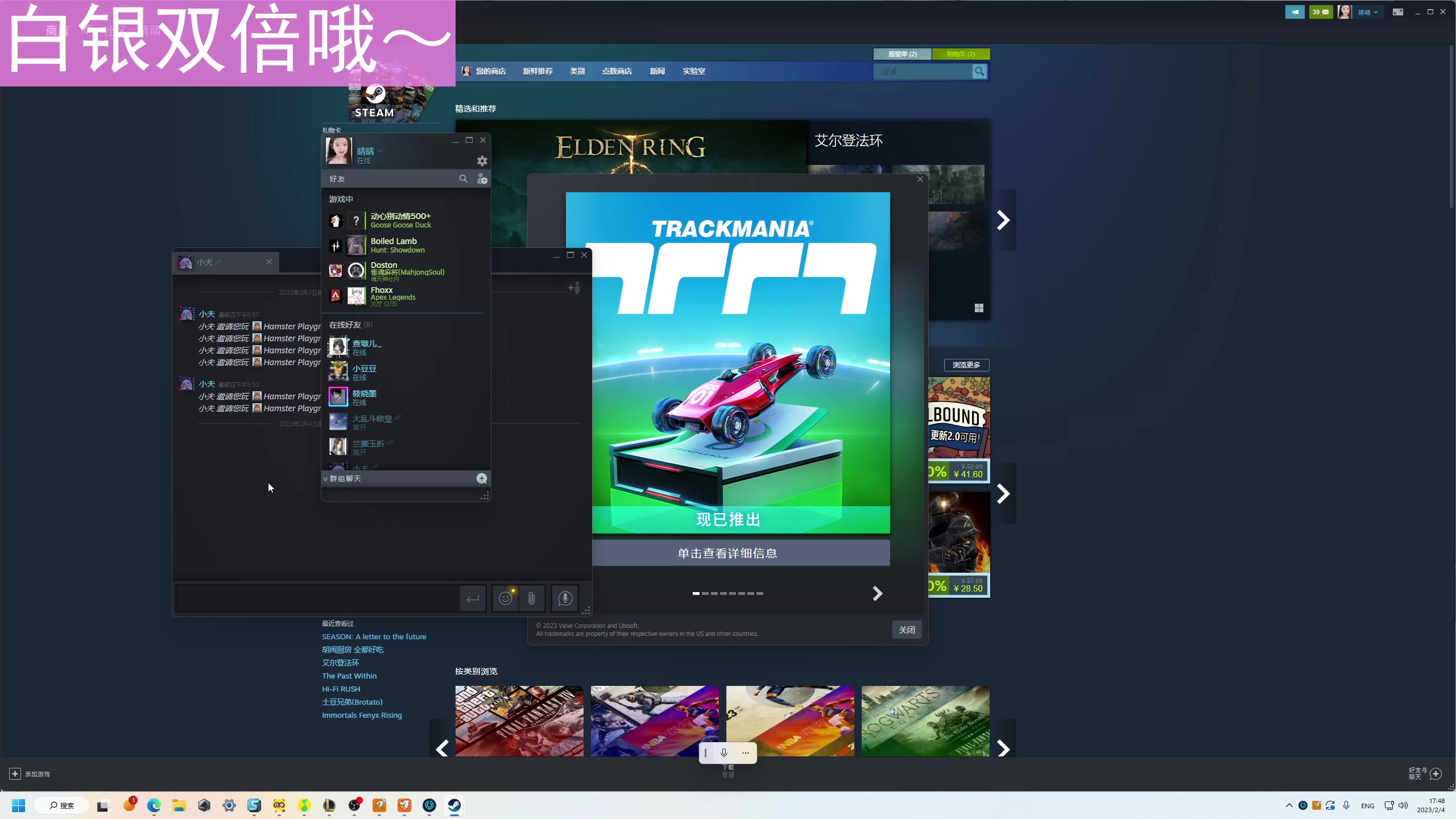
Task: Close the 小夫 chat tab
Action: [x=268, y=262]
